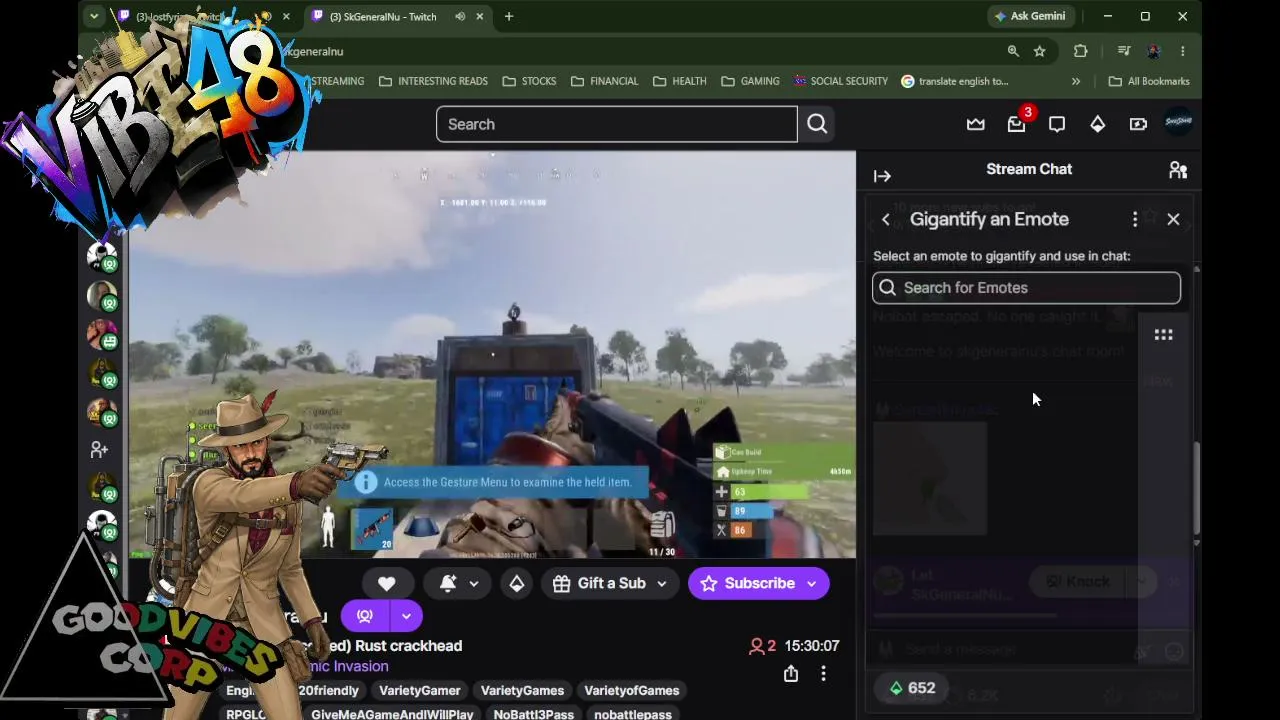Click the Ask Gemini button
Screen dimensions: 1280x720
click(1029, 16)
